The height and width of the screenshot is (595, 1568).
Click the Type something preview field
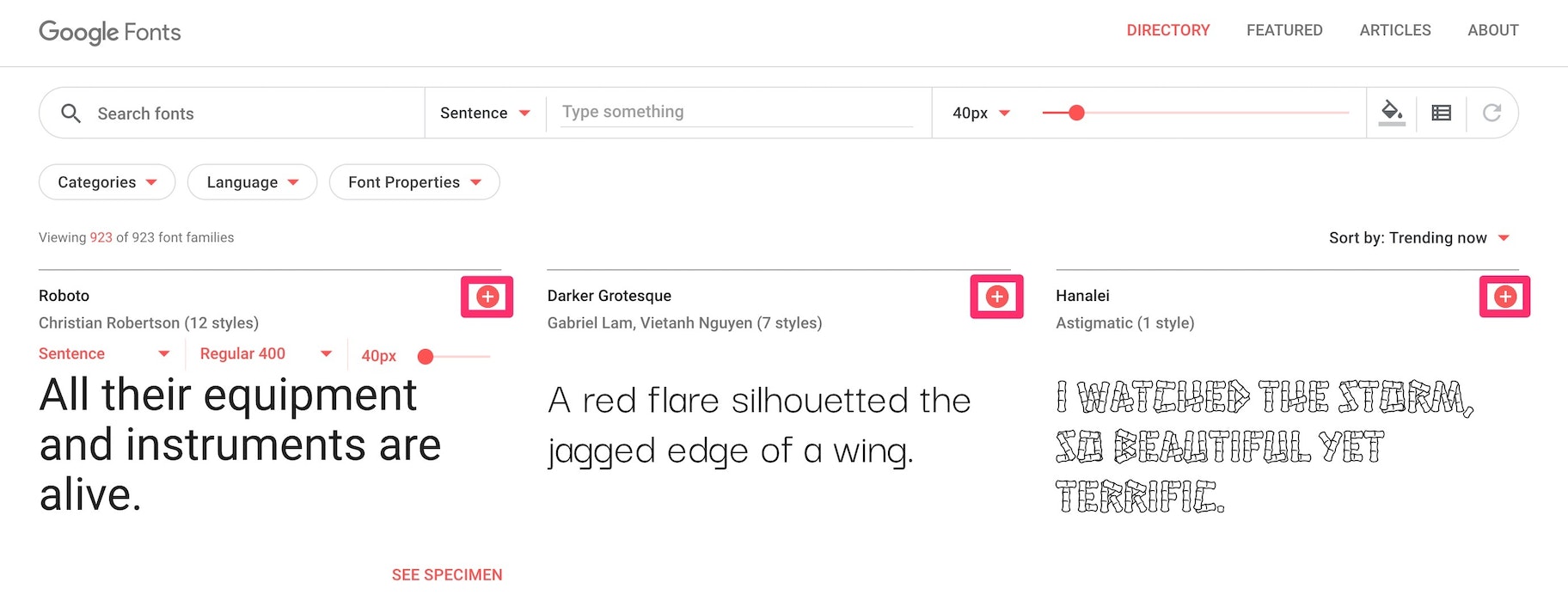pyautogui.click(x=737, y=111)
